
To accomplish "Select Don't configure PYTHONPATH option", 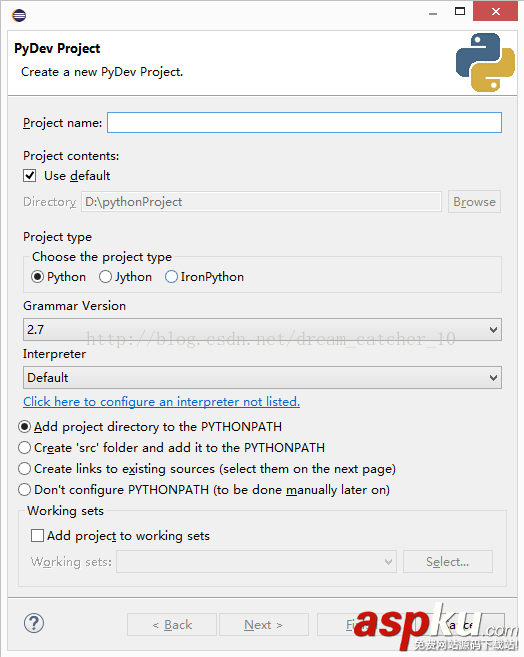I will pos(24,489).
